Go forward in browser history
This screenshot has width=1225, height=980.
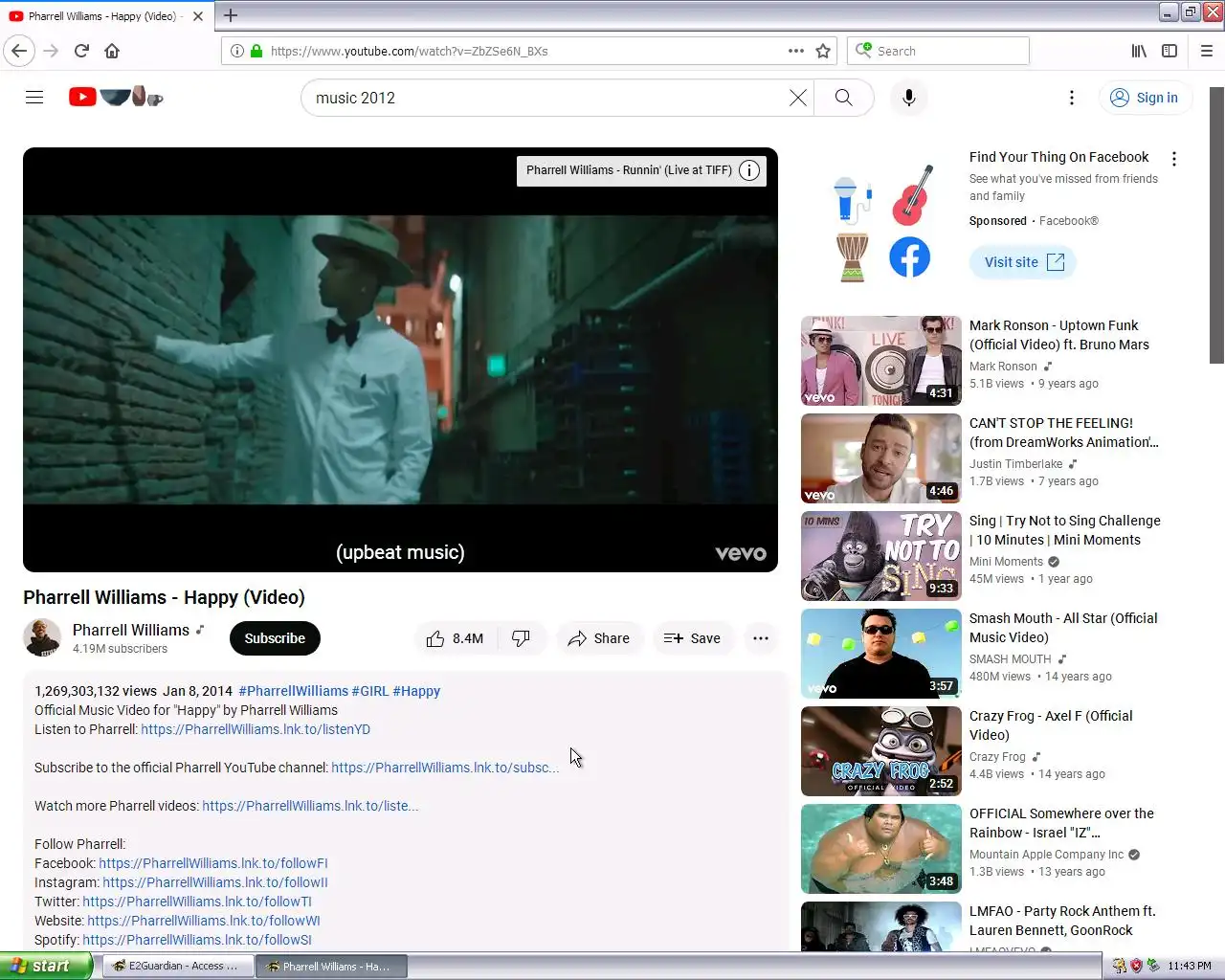(52, 51)
